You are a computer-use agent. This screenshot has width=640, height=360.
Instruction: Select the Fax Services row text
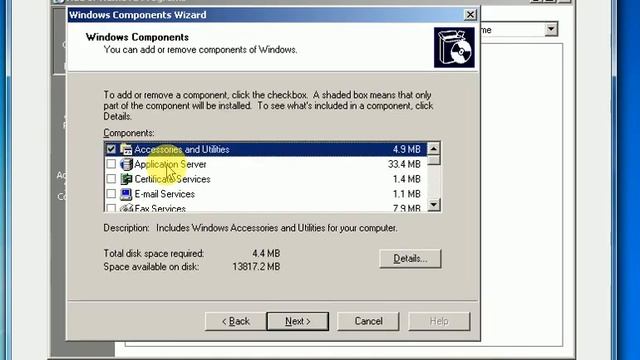tap(160, 208)
